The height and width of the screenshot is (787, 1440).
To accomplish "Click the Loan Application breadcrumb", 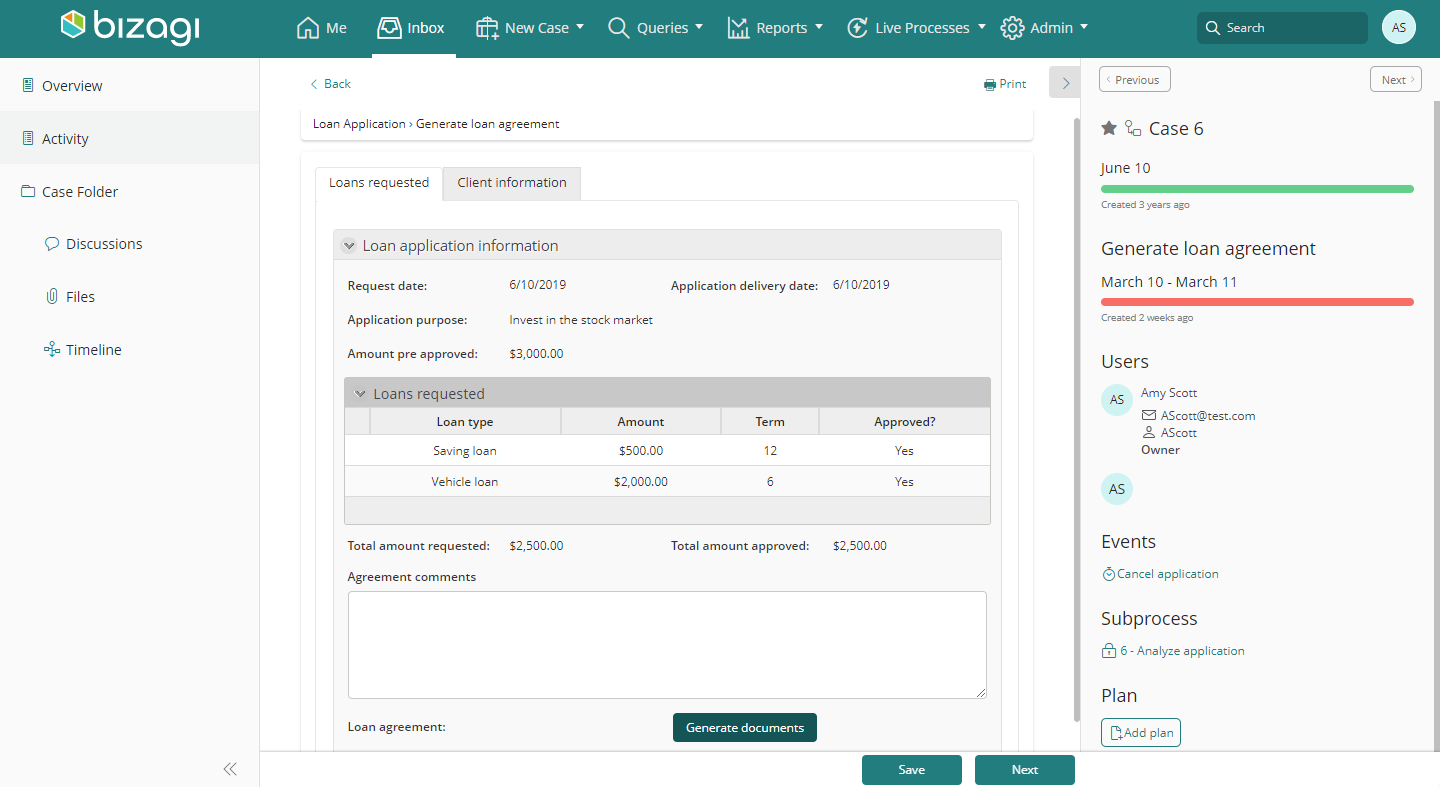I will click(x=359, y=124).
